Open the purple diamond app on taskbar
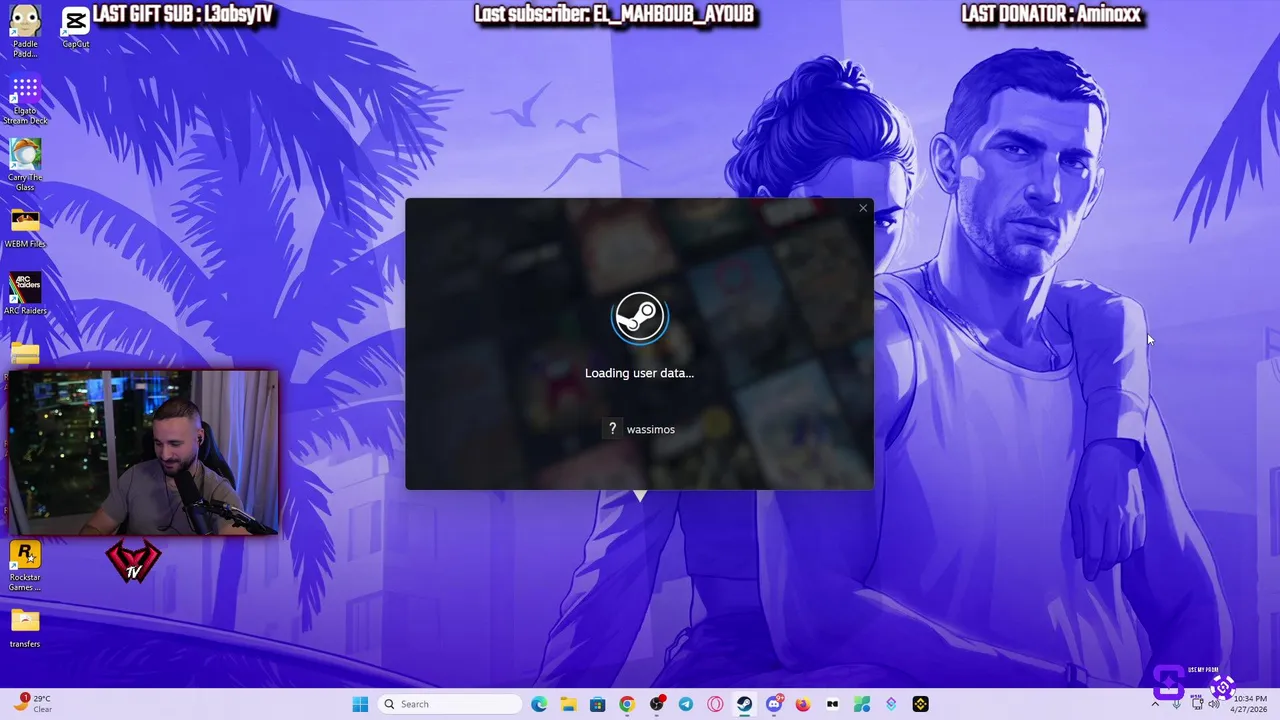The image size is (1280, 720). pyautogui.click(x=891, y=704)
